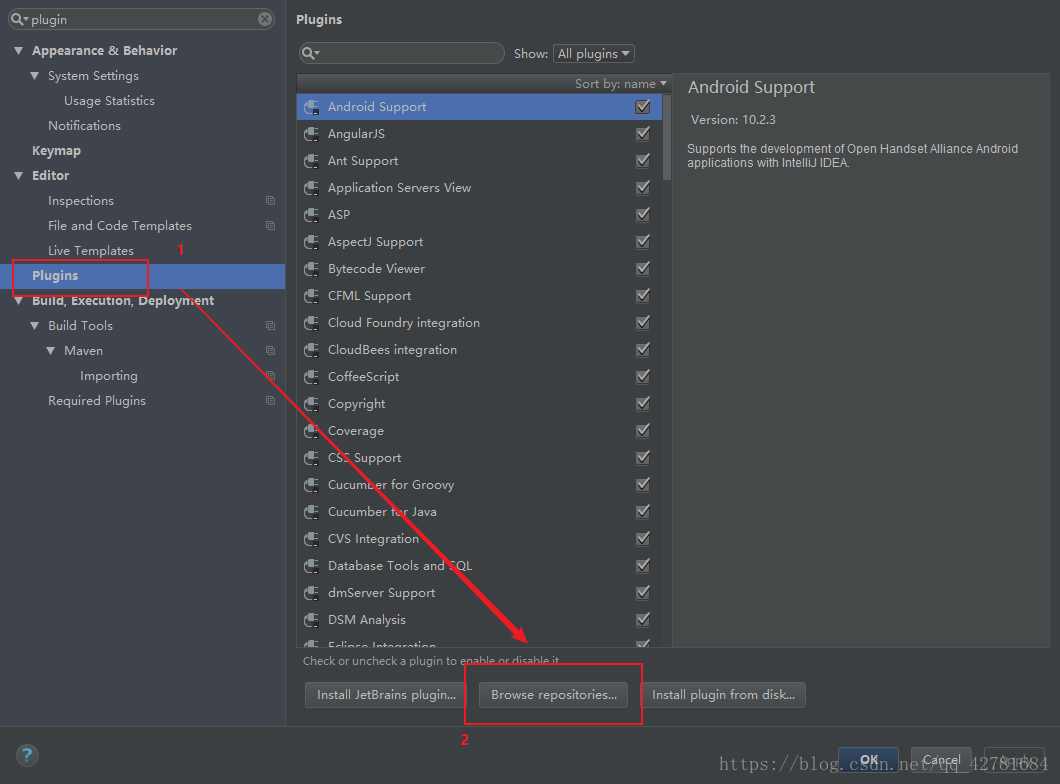Click Browse repositories... button
The image size is (1060, 784).
554,695
